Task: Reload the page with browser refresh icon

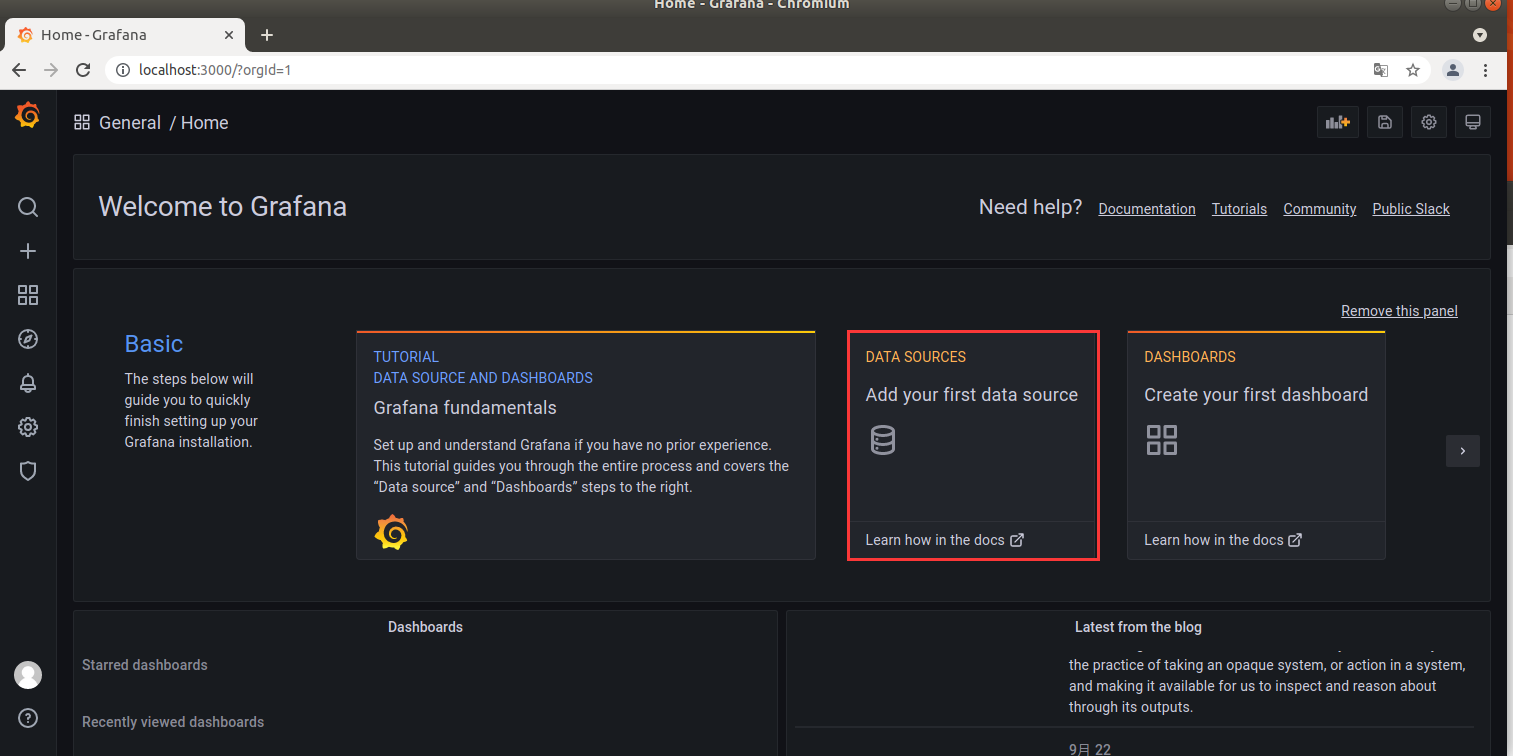Action: pyautogui.click(x=85, y=70)
